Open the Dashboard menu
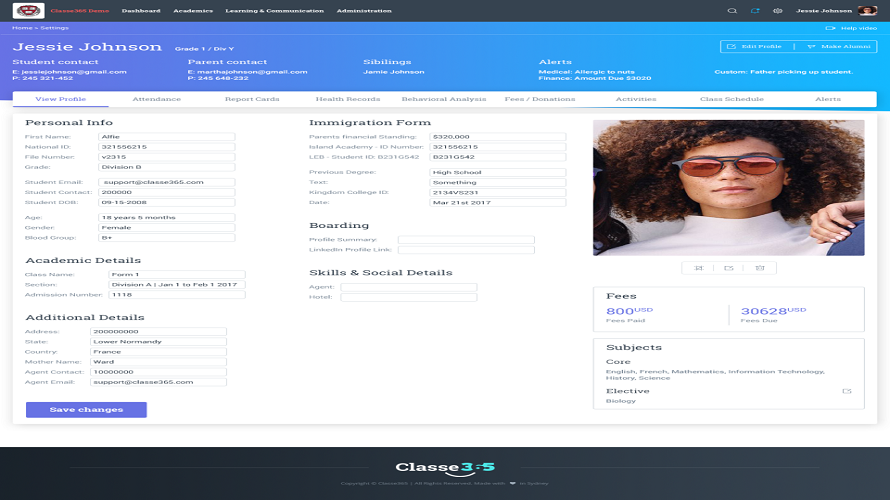Viewport: 890px width, 500px height. point(141,11)
